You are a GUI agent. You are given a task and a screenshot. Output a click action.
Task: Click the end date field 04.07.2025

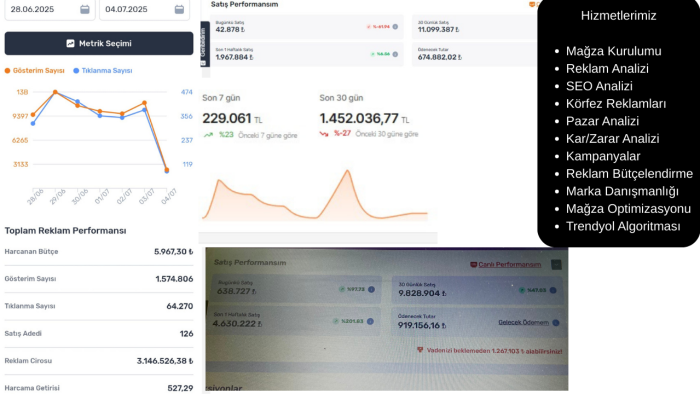pyautogui.click(x=144, y=9)
